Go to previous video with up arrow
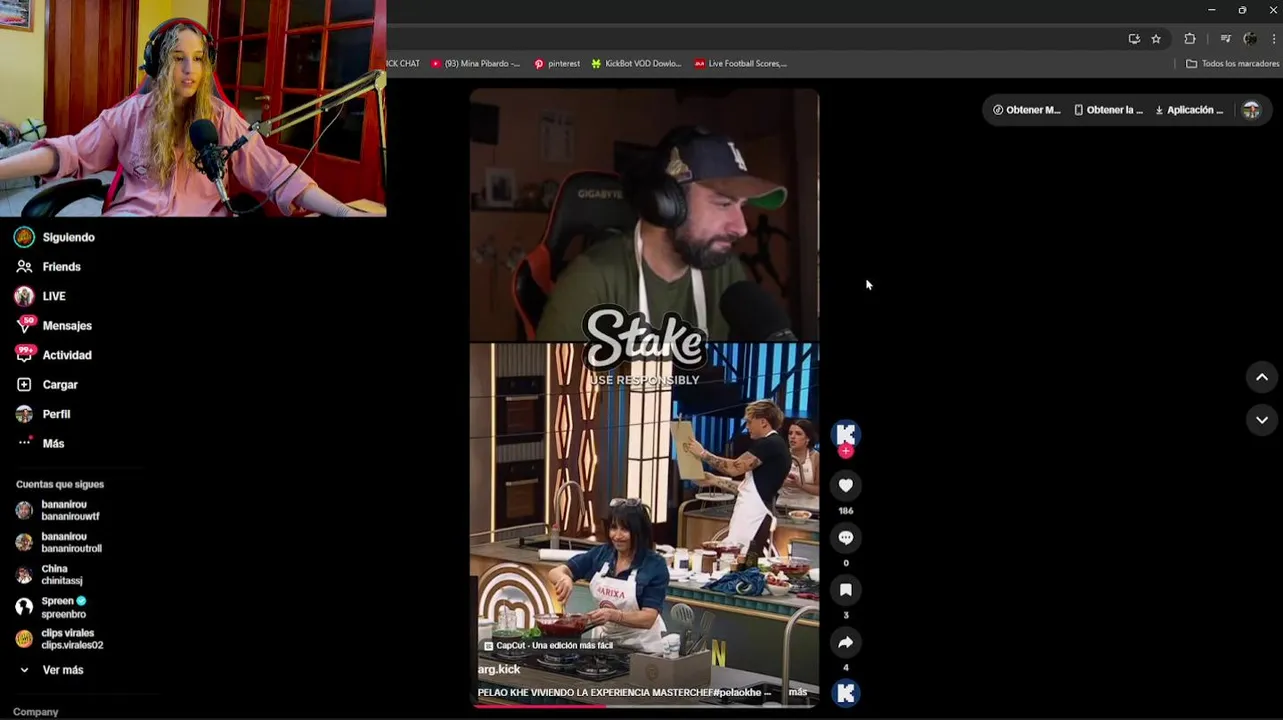This screenshot has width=1283, height=720. pos(1262,377)
